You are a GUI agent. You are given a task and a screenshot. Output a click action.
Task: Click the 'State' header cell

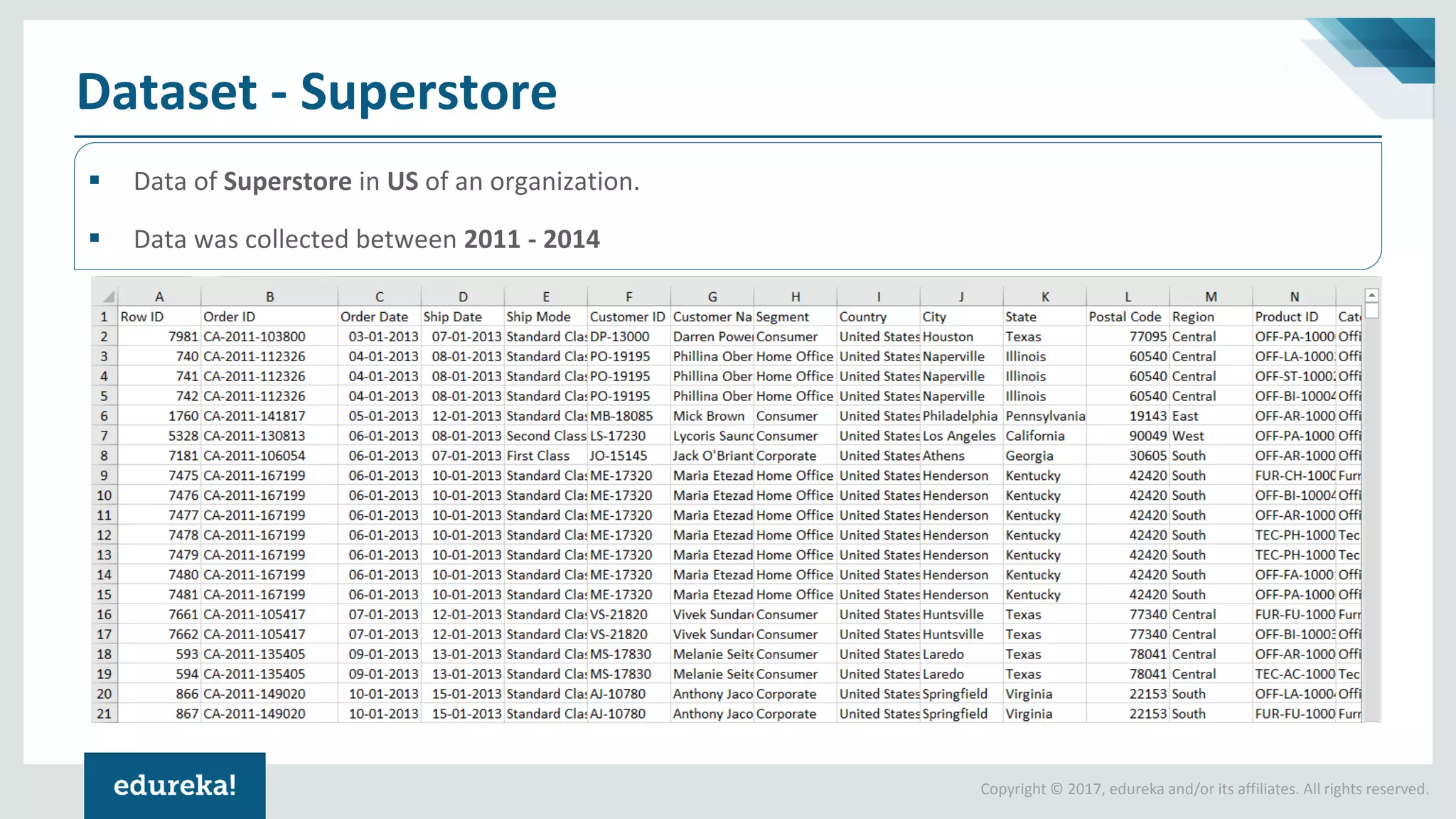pyautogui.click(x=1045, y=317)
